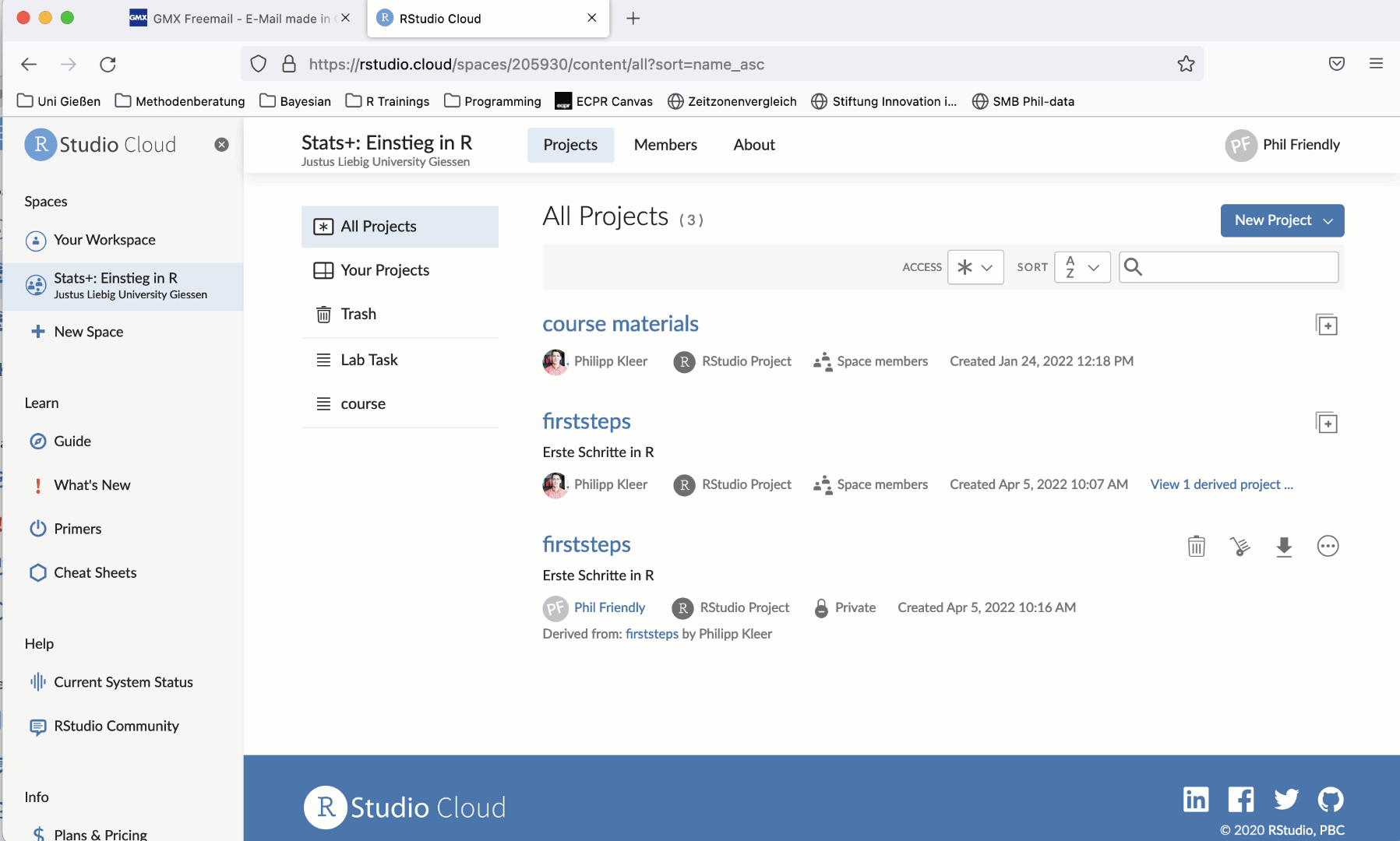The height and width of the screenshot is (841, 1400).
Task: Click the tracking protection shield icon
Action: pos(259,64)
